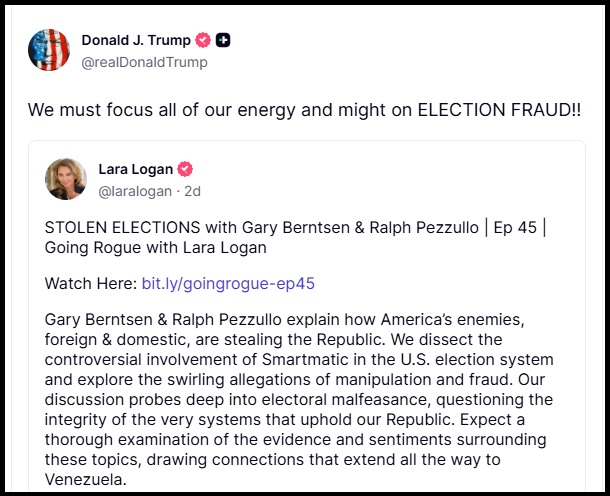Image resolution: width=610 pixels, height=496 pixels.
Task: Open the @realDonaldTrump handle
Action: click(x=144, y=62)
